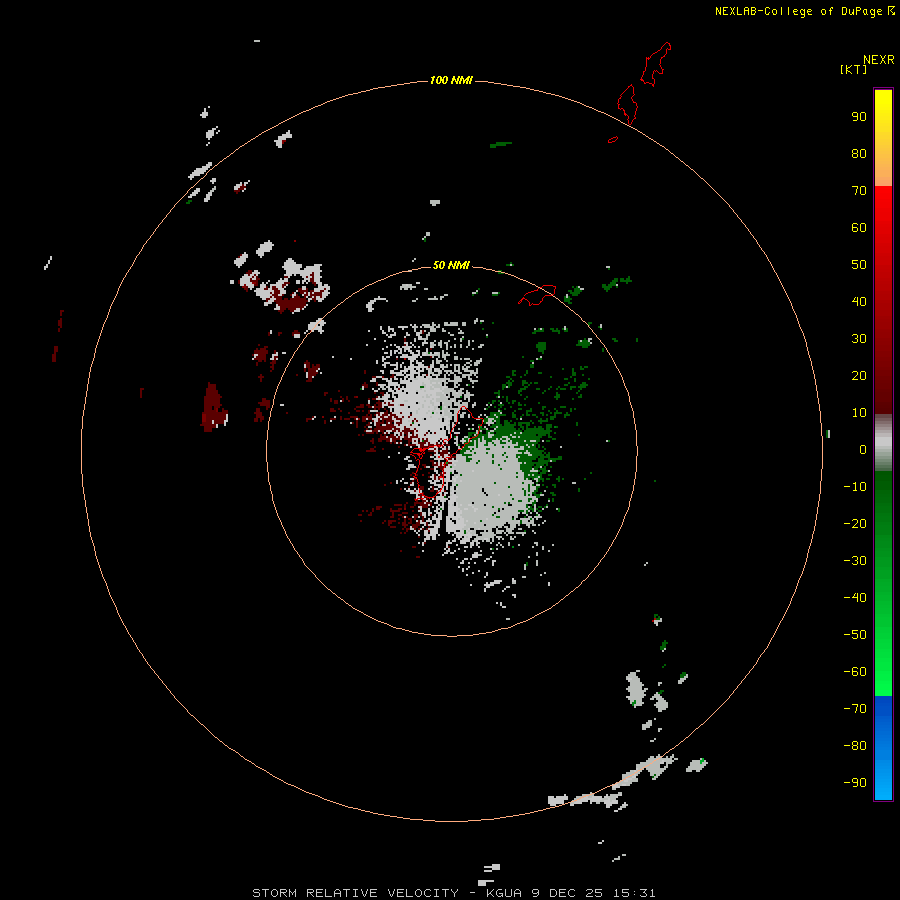Image resolution: width=900 pixels, height=900 pixels.
Task: Click the 60 value on velocity scale
Action: 859,228
